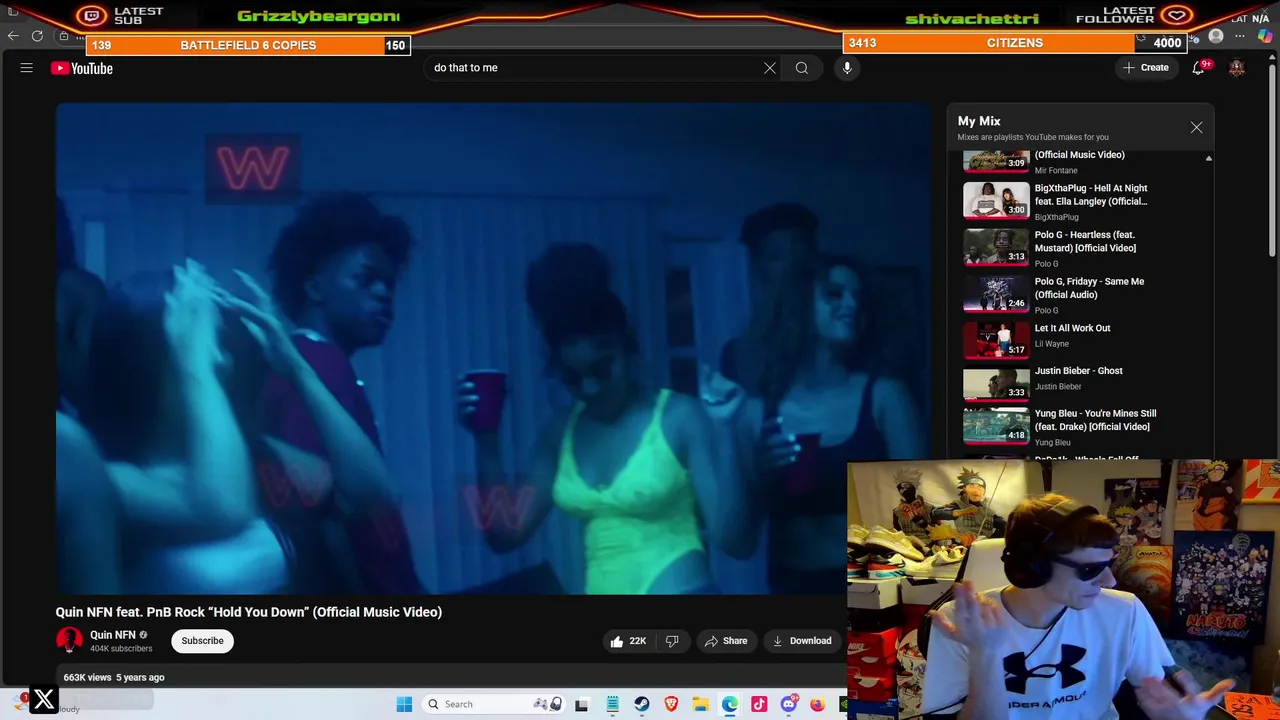Image resolution: width=1280 pixels, height=720 pixels.
Task: Click the 'My Mix' playlist heading
Action: [979, 121]
